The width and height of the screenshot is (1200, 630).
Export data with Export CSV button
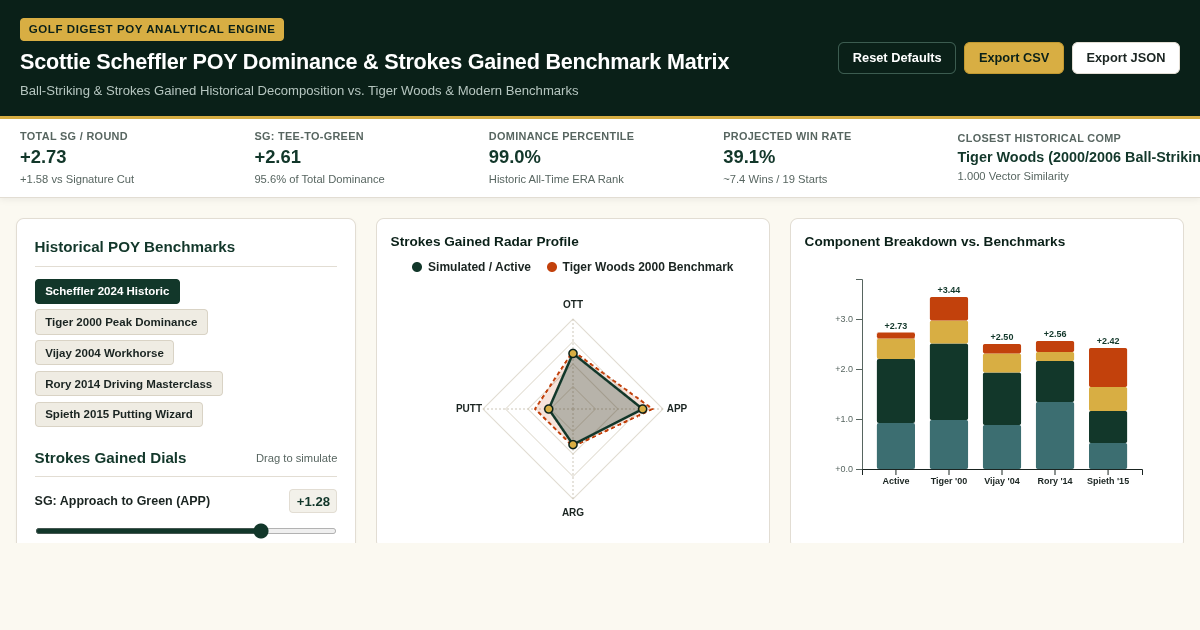pyautogui.click(x=1014, y=58)
